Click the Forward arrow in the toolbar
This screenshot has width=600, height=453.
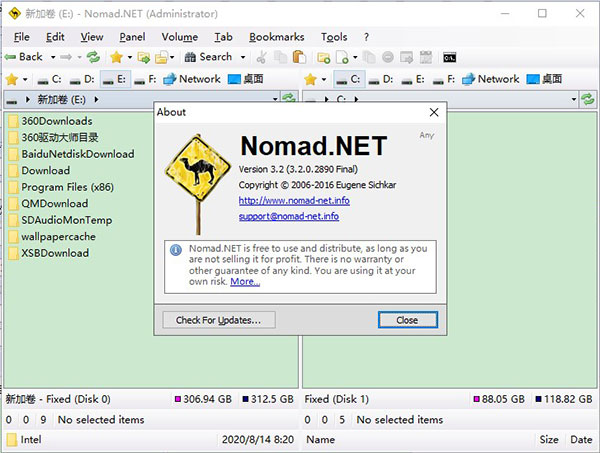pyautogui.click(x=66, y=57)
